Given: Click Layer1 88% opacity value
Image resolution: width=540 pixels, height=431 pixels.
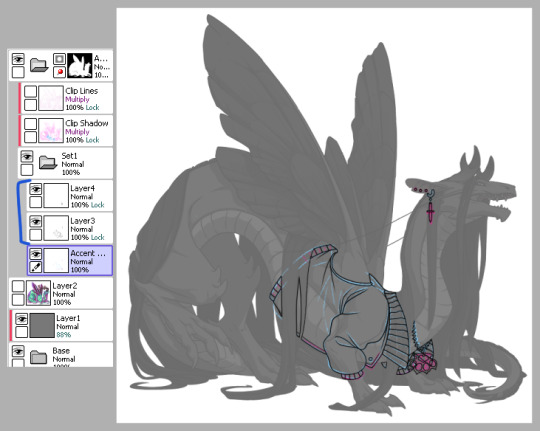Looking at the screenshot, I should pos(64,335).
